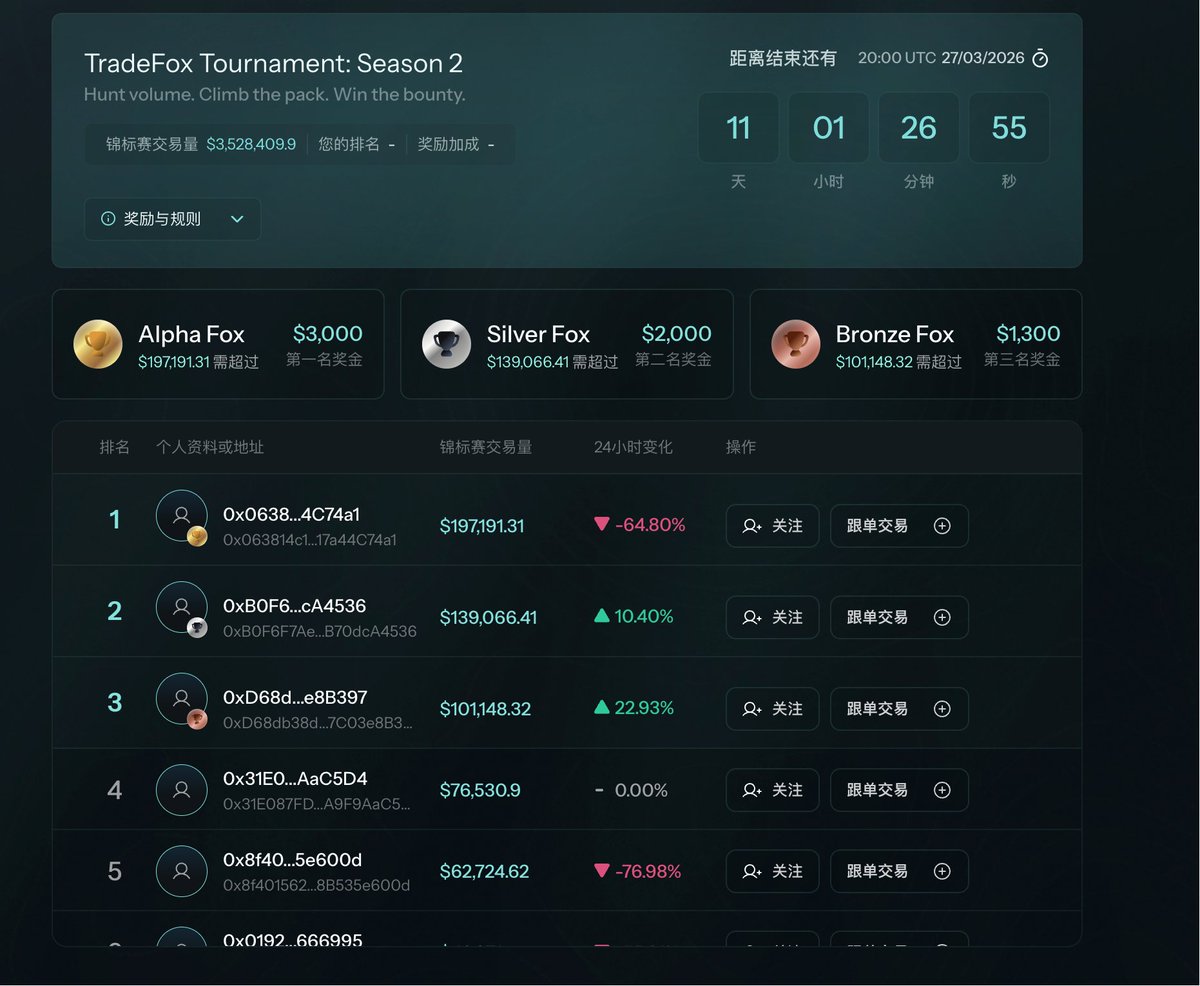Click address 0xD68d...e8B397 name
This screenshot has height=986, width=1200.
coord(295,697)
